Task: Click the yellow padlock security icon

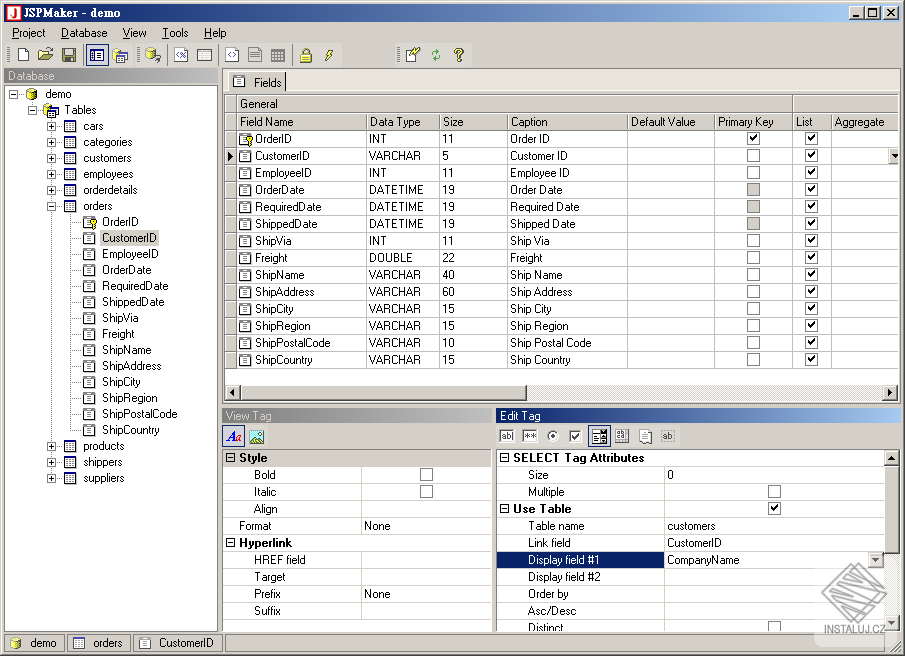Action: click(x=306, y=55)
